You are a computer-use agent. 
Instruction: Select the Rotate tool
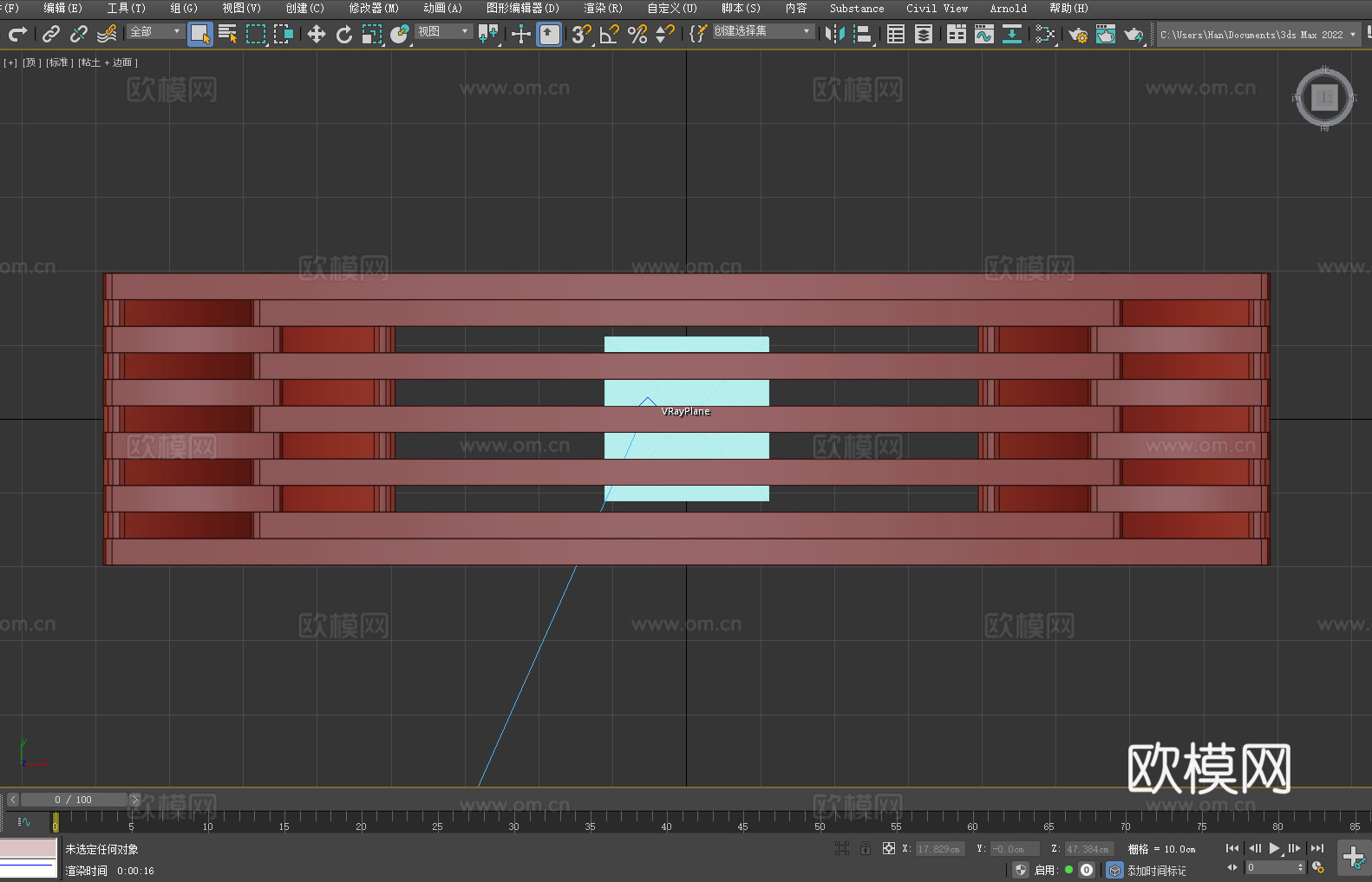344,34
